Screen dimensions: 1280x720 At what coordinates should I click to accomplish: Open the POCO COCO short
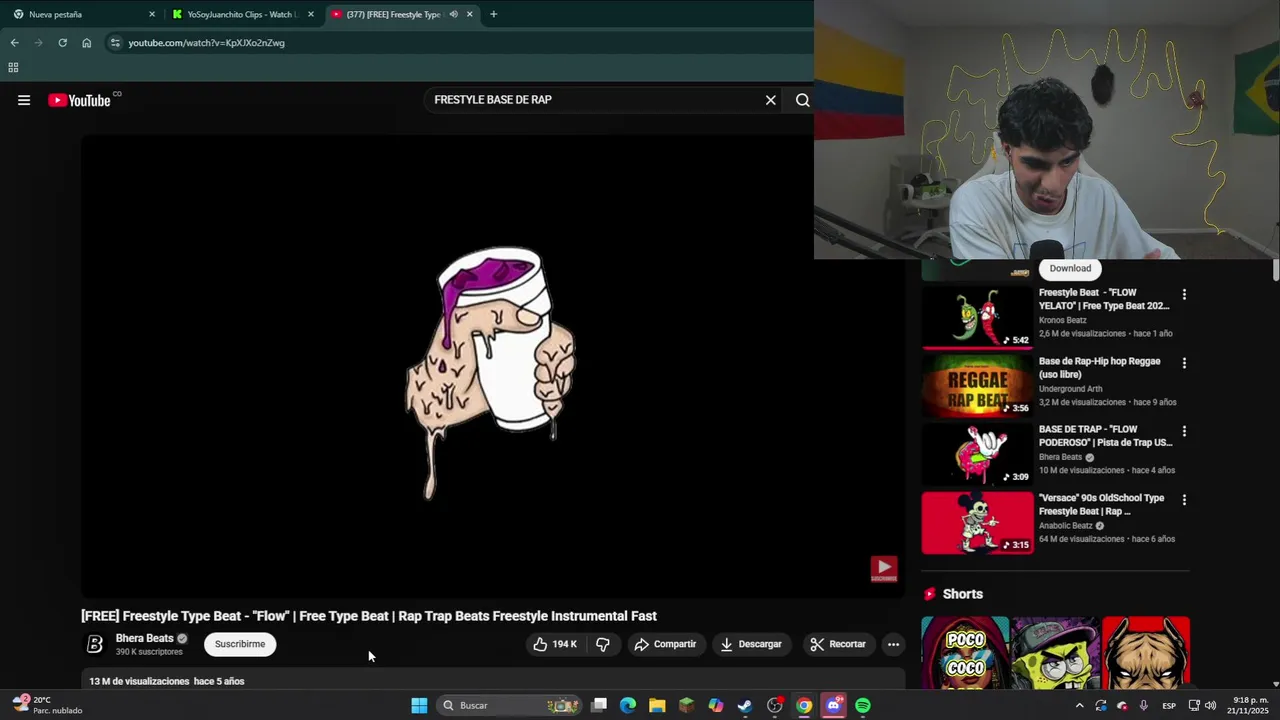pyautogui.click(x=965, y=653)
